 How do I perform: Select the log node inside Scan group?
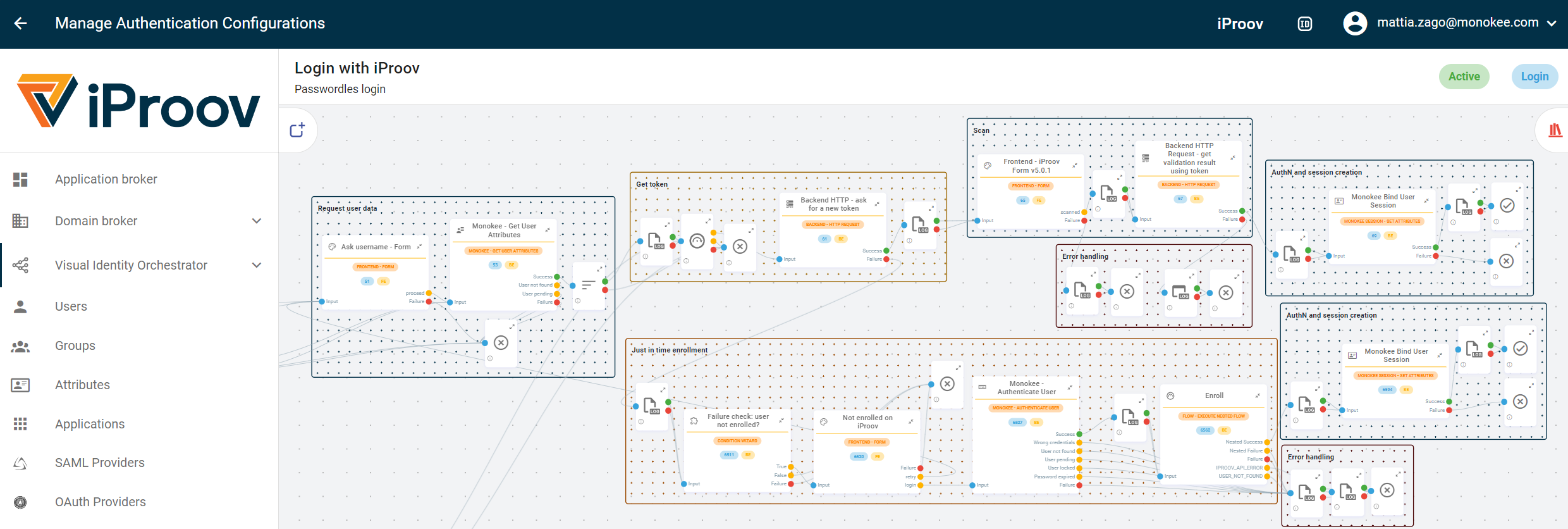coord(1108,193)
